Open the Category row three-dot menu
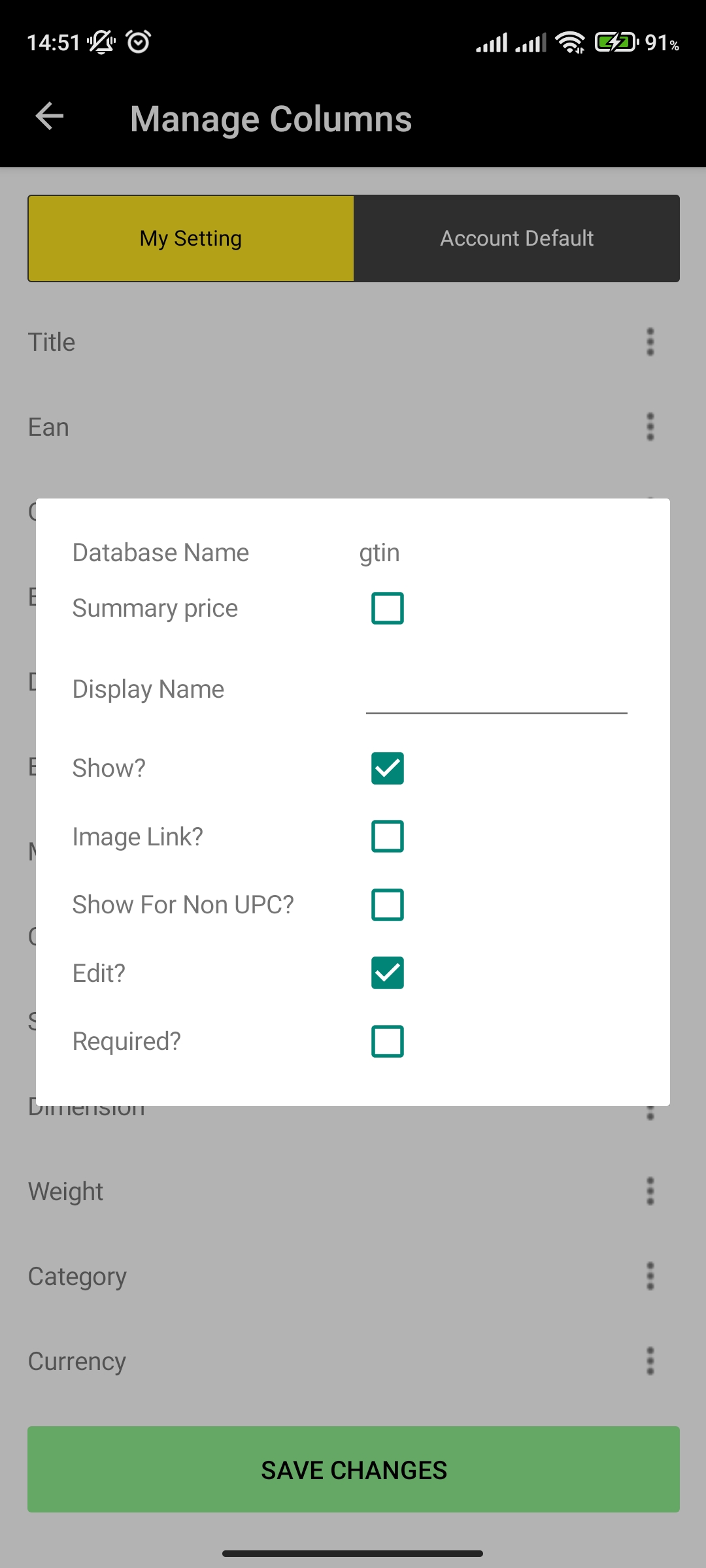706x1568 pixels. [650, 1276]
